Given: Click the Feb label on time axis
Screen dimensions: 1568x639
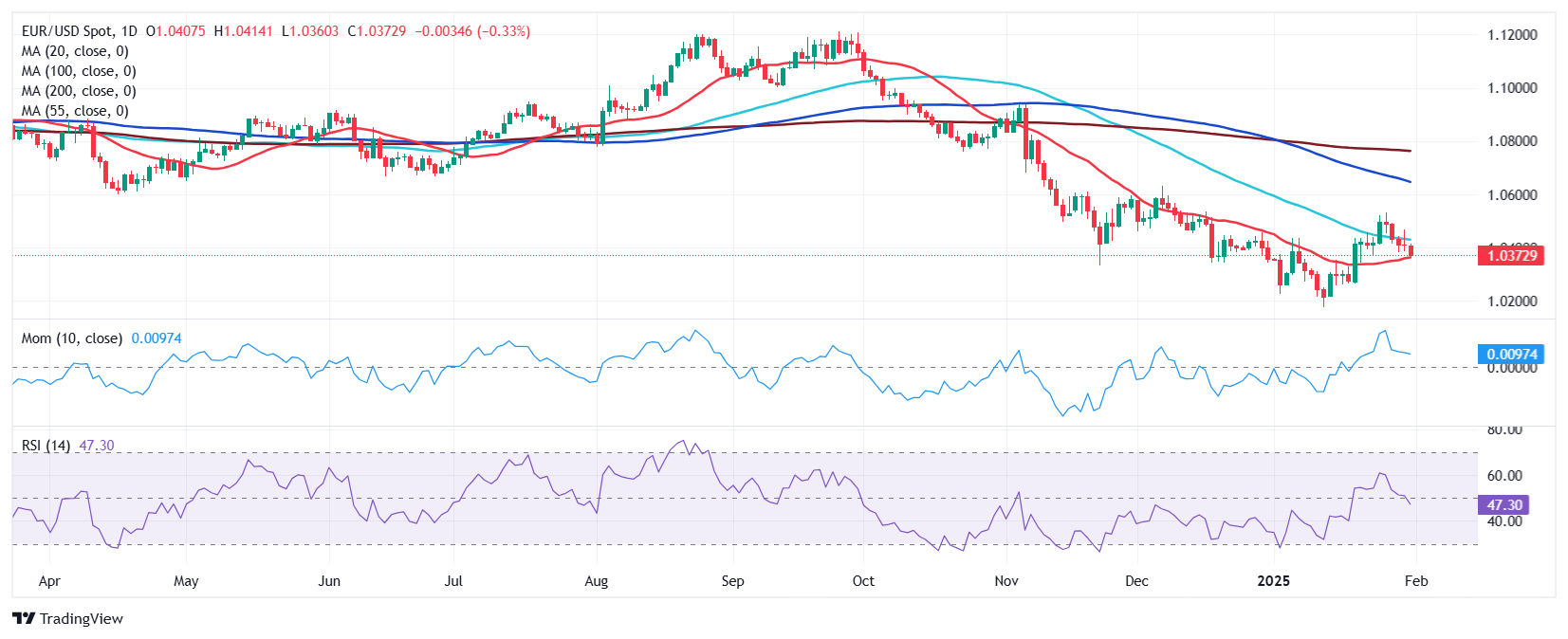Looking at the screenshot, I should point(1416,581).
